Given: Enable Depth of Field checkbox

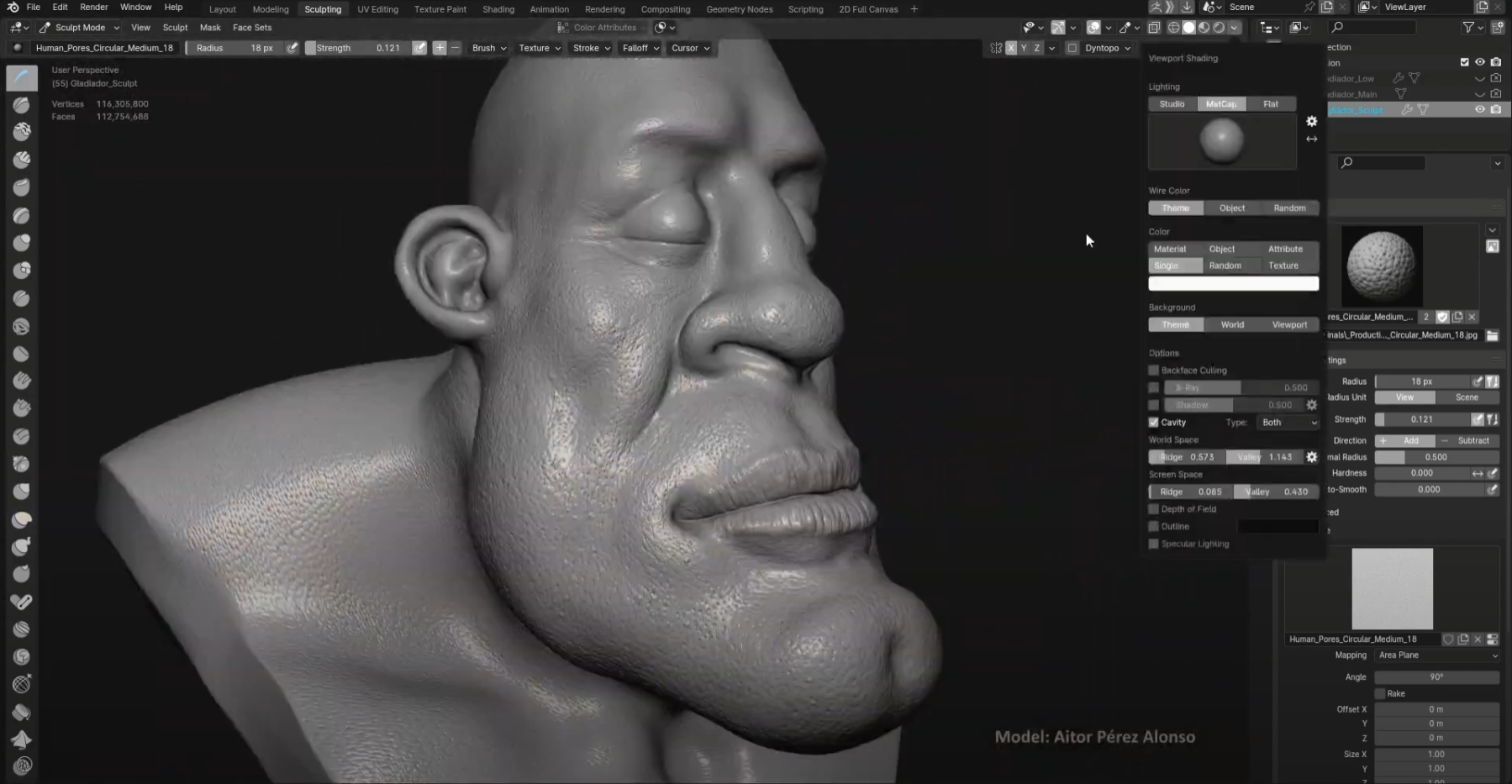Looking at the screenshot, I should tap(1154, 509).
